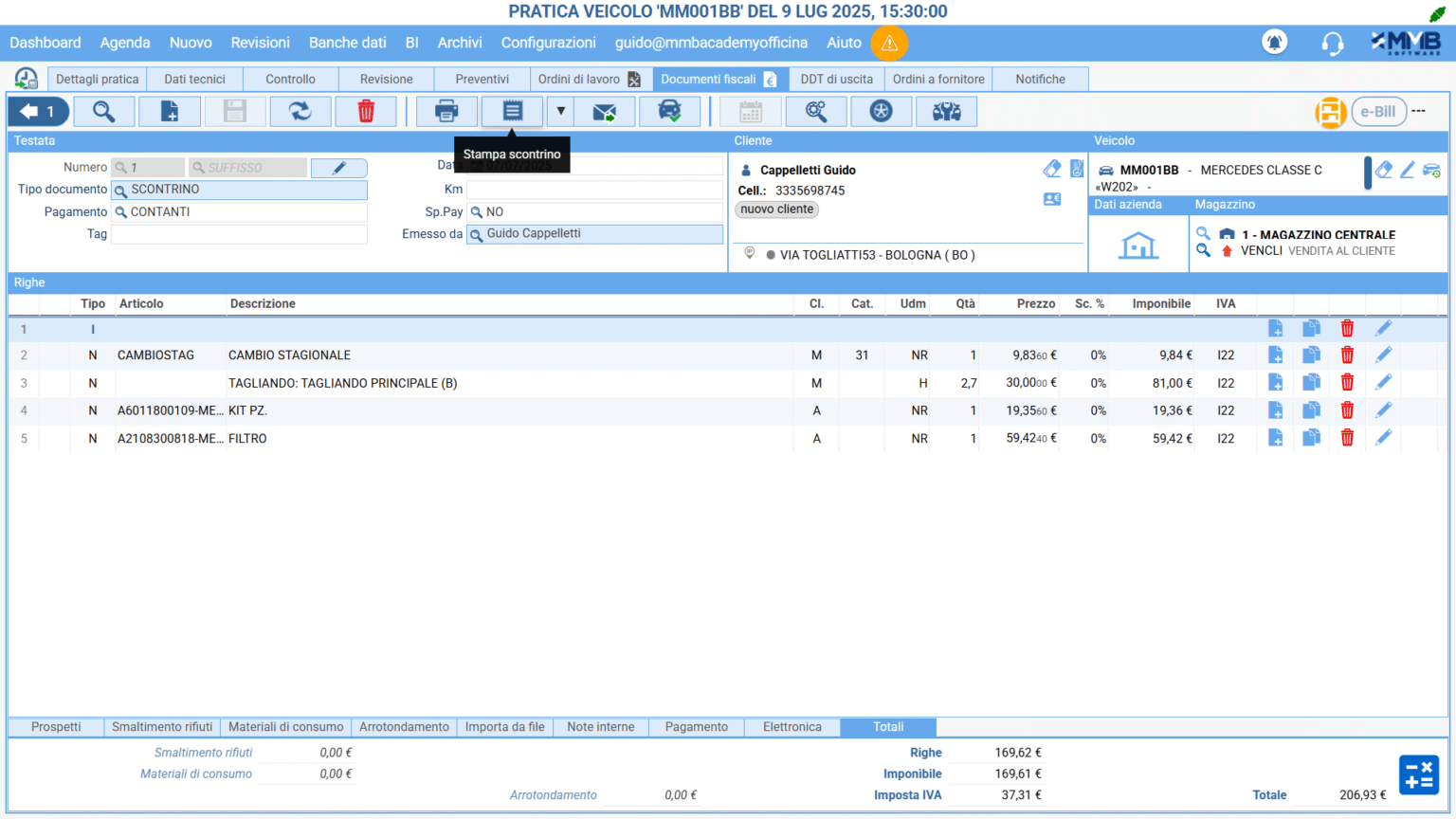Open the Pagamento bottom tab
This screenshot has width=1456, height=819.
tap(696, 727)
